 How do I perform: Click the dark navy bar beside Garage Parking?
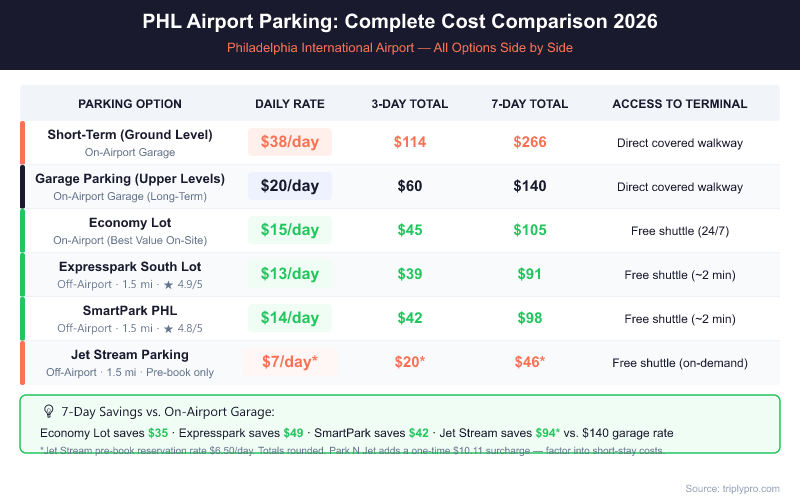point(22,186)
